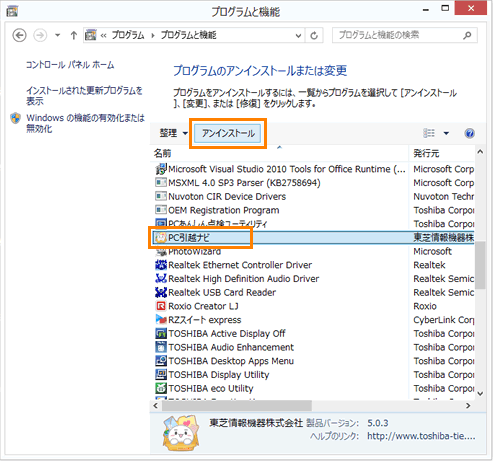Image resolution: width=493 pixels, height=461 pixels.
Task: Click the PC引越ナビ program icon
Action: 161,238
